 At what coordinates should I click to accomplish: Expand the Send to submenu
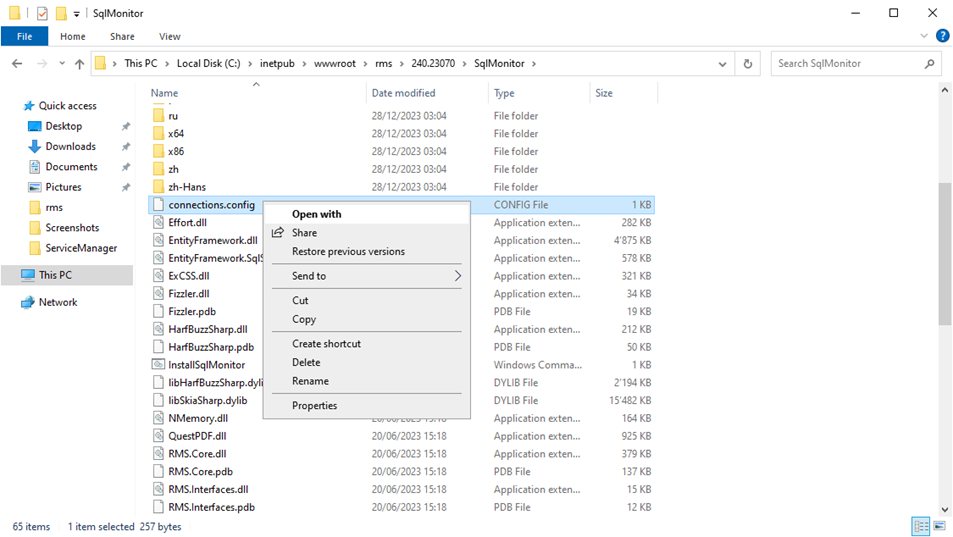366,276
